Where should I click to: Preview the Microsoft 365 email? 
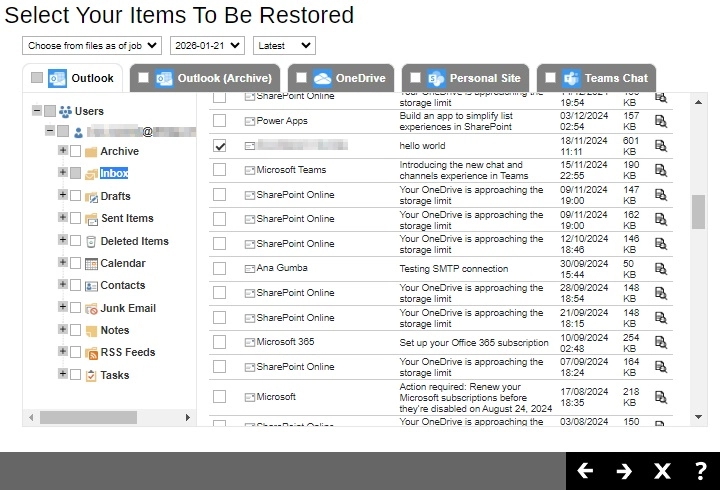point(661,342)
